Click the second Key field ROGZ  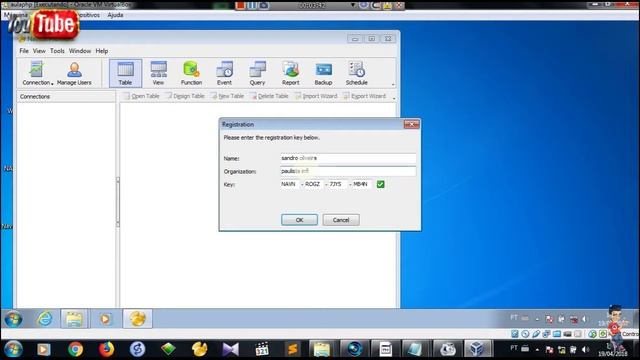(314, 184)
